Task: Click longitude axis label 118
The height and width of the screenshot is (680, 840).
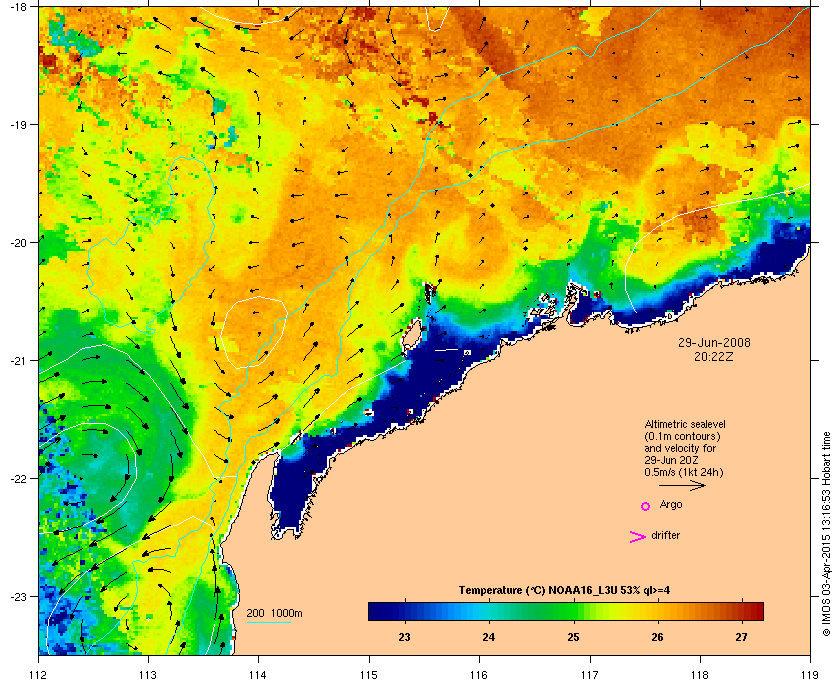Action: pos(700,674)
